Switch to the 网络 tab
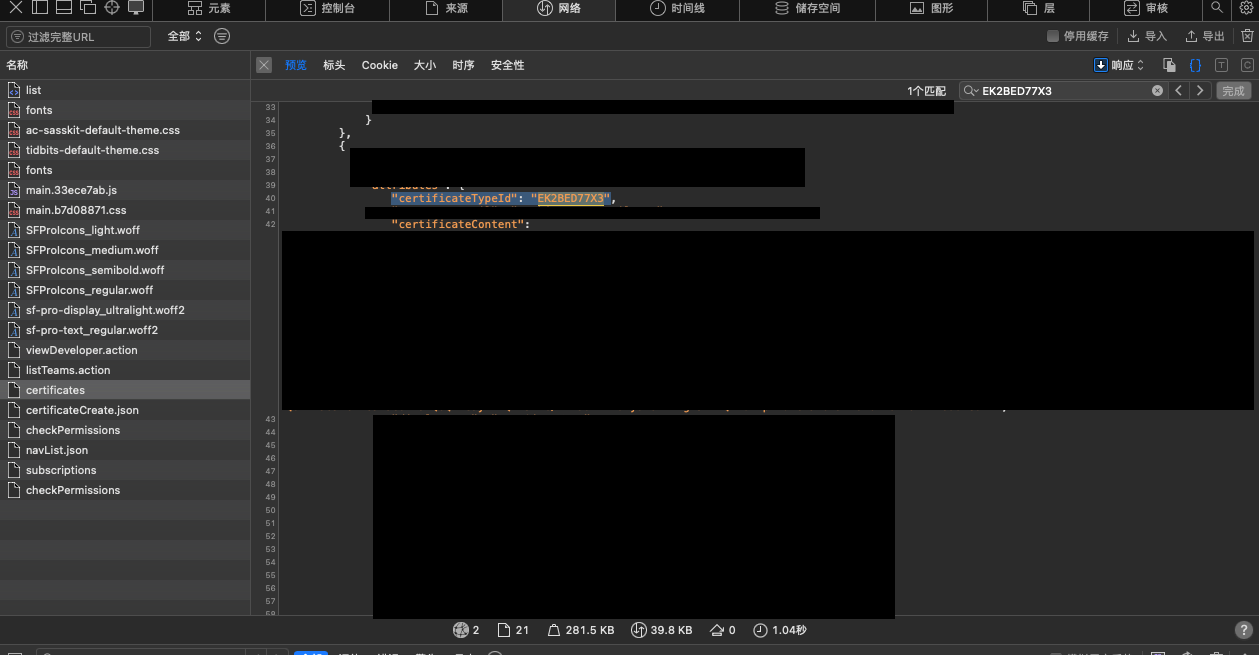1259x655 pixels. point(559,8)
